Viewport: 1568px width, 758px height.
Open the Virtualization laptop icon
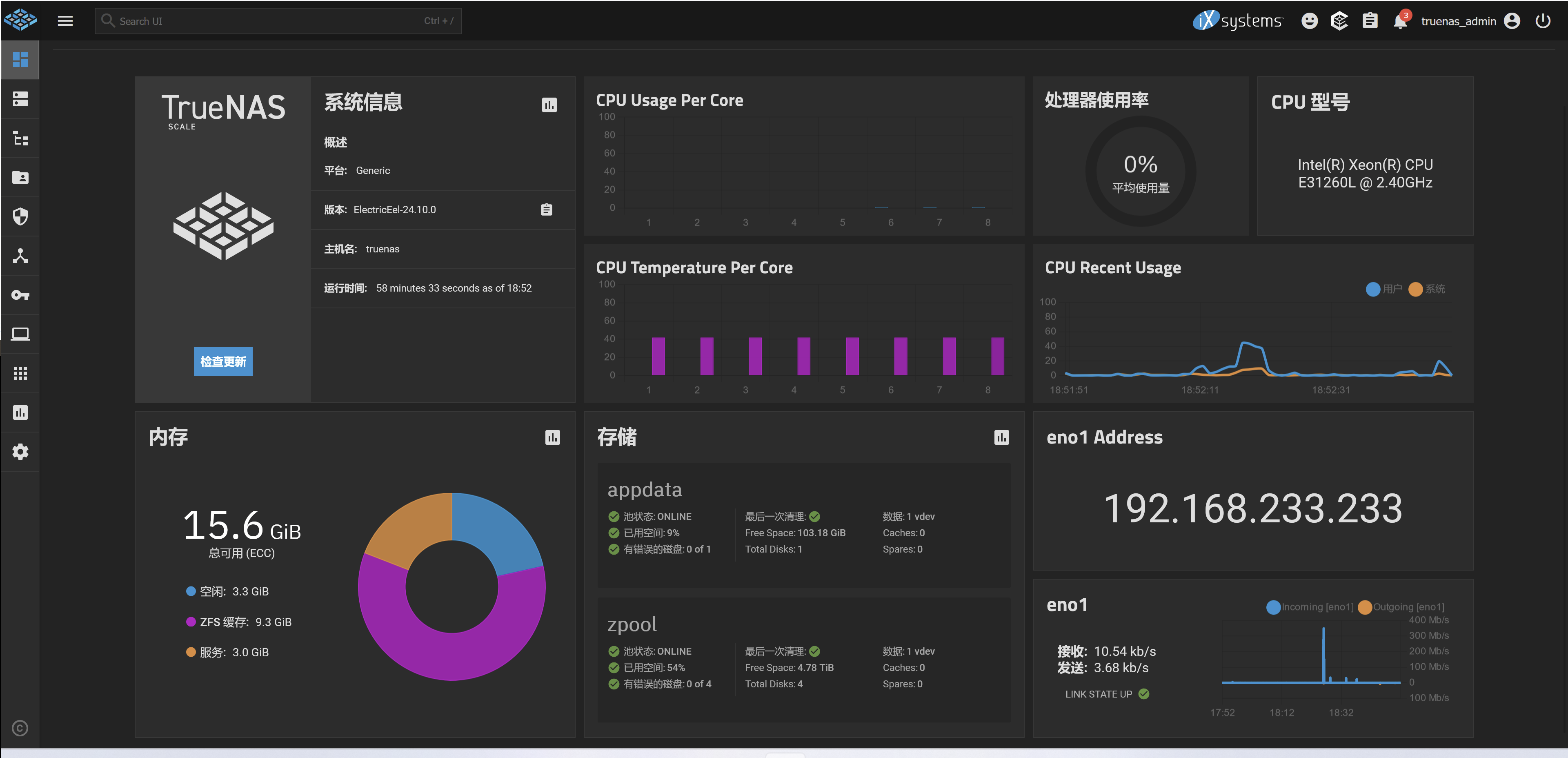pyautogui.click(x=20, y=334)
